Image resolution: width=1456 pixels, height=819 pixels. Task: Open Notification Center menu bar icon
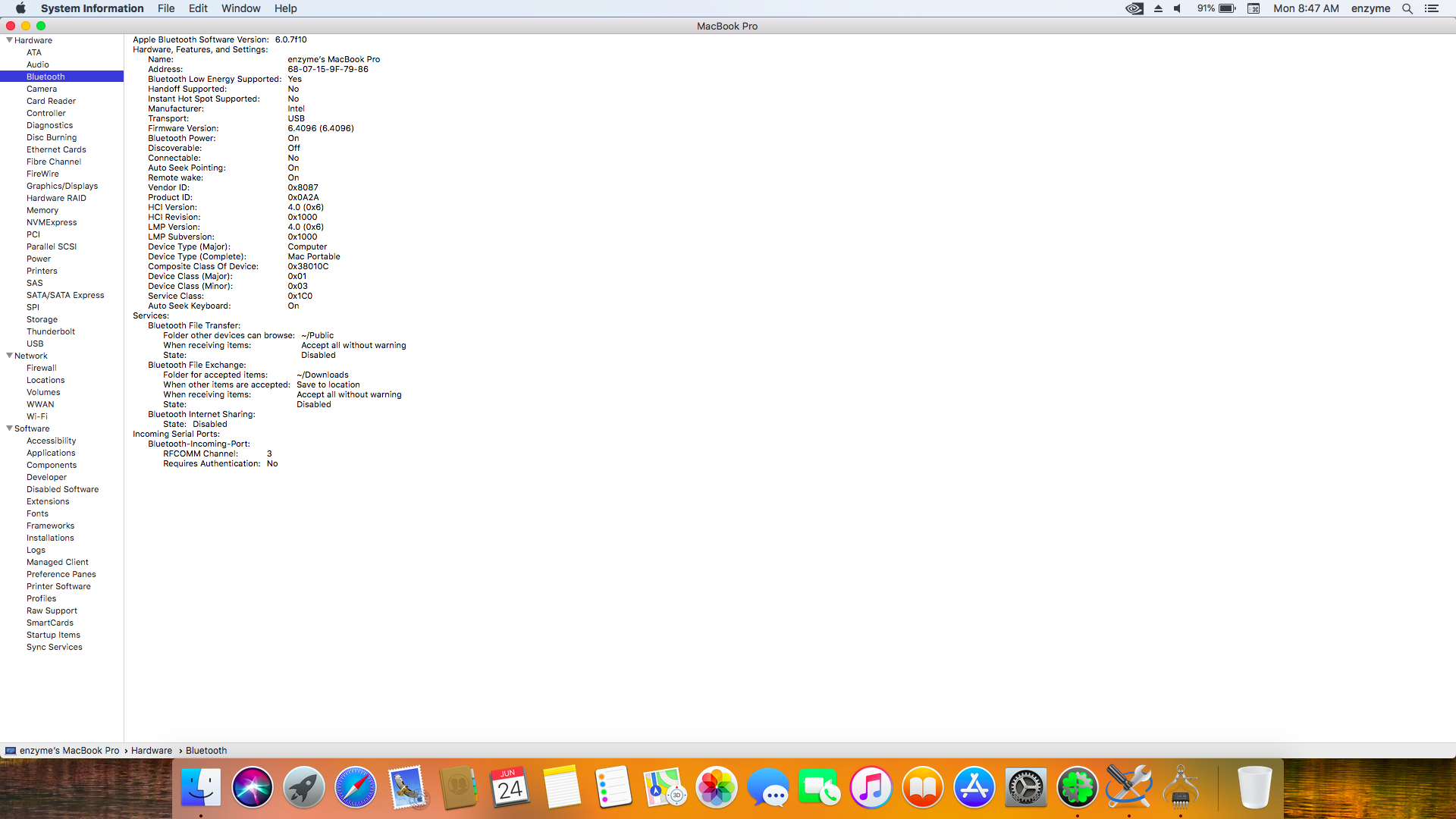[x=1432, y=8]
